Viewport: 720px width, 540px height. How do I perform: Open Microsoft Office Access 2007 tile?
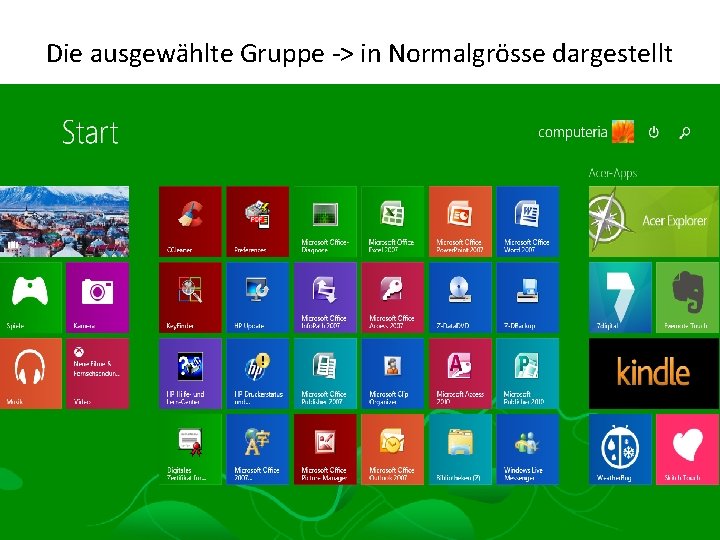393,298
